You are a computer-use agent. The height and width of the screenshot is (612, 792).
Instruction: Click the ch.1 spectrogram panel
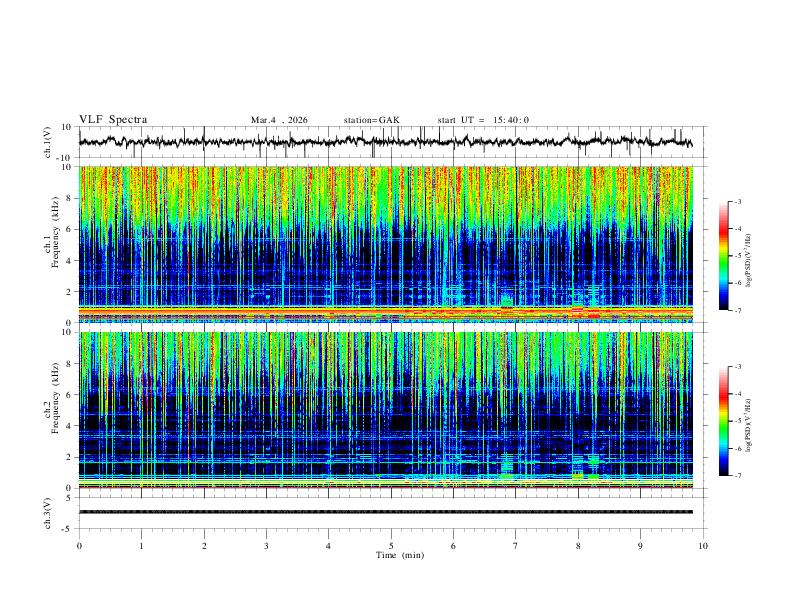(386, 244)
